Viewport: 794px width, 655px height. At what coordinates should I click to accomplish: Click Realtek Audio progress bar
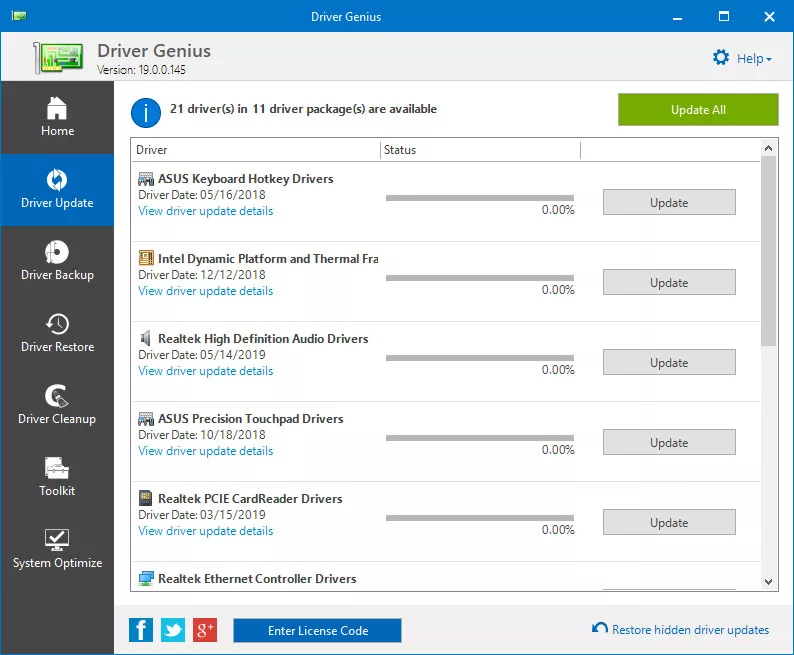pos(480,358)
